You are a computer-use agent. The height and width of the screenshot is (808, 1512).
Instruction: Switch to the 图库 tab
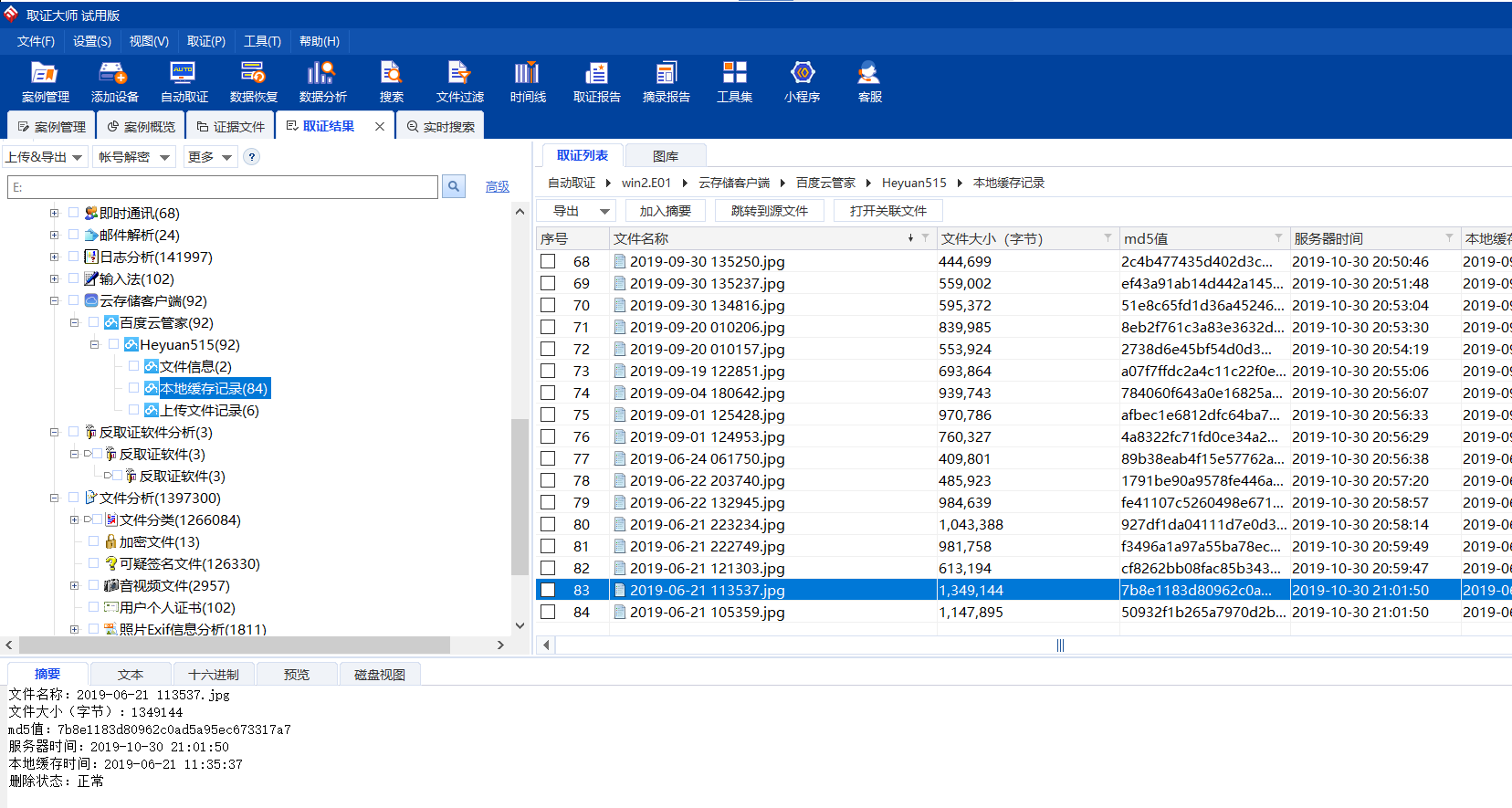click(x=666, y=156)
